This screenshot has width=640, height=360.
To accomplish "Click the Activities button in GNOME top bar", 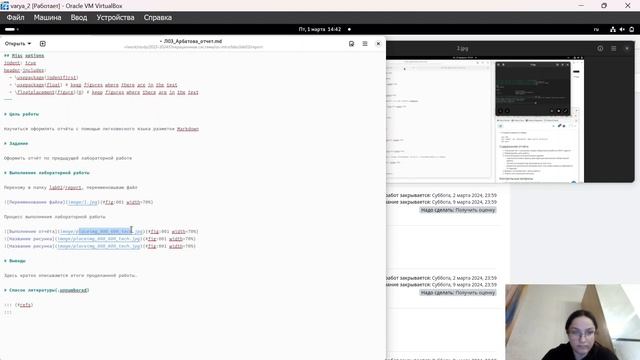I will 11,29.
